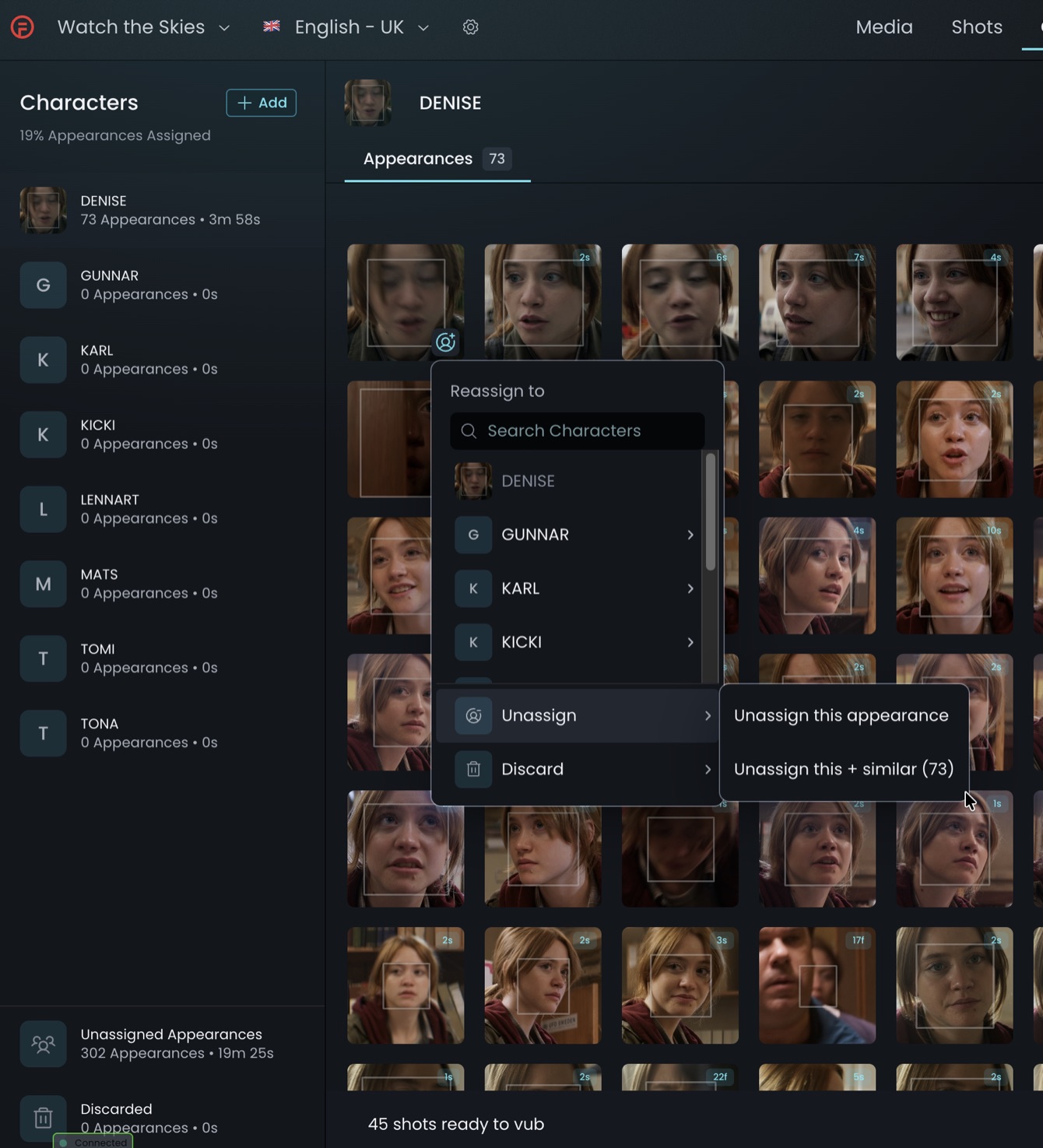Viewport: 1043px width, 1148px height.
Task: Switch to the Shots tab
Action: pyautogui.click(x=977, y=27)
